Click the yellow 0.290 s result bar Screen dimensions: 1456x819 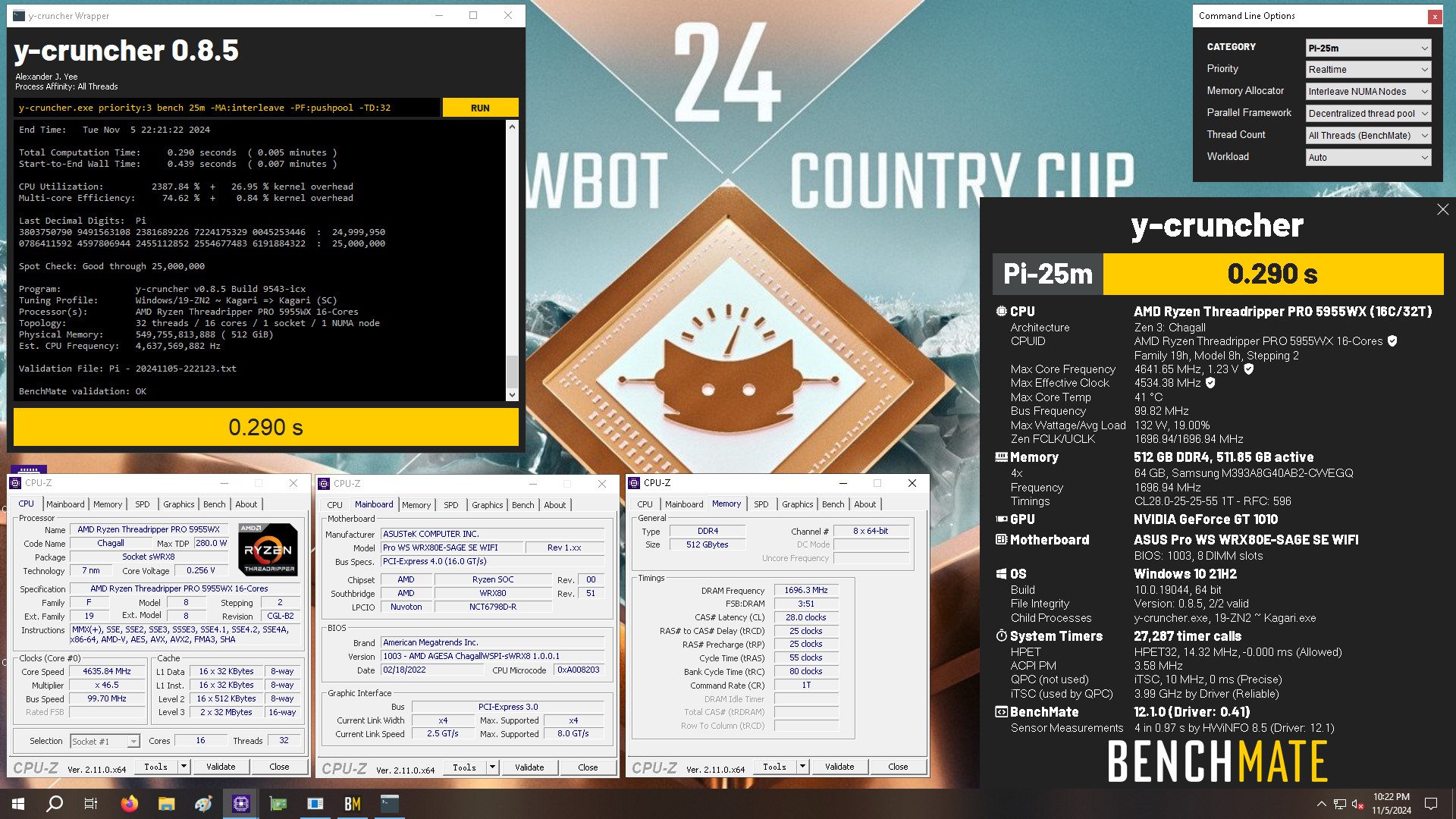pyautogui.click(x=266, y=427)
